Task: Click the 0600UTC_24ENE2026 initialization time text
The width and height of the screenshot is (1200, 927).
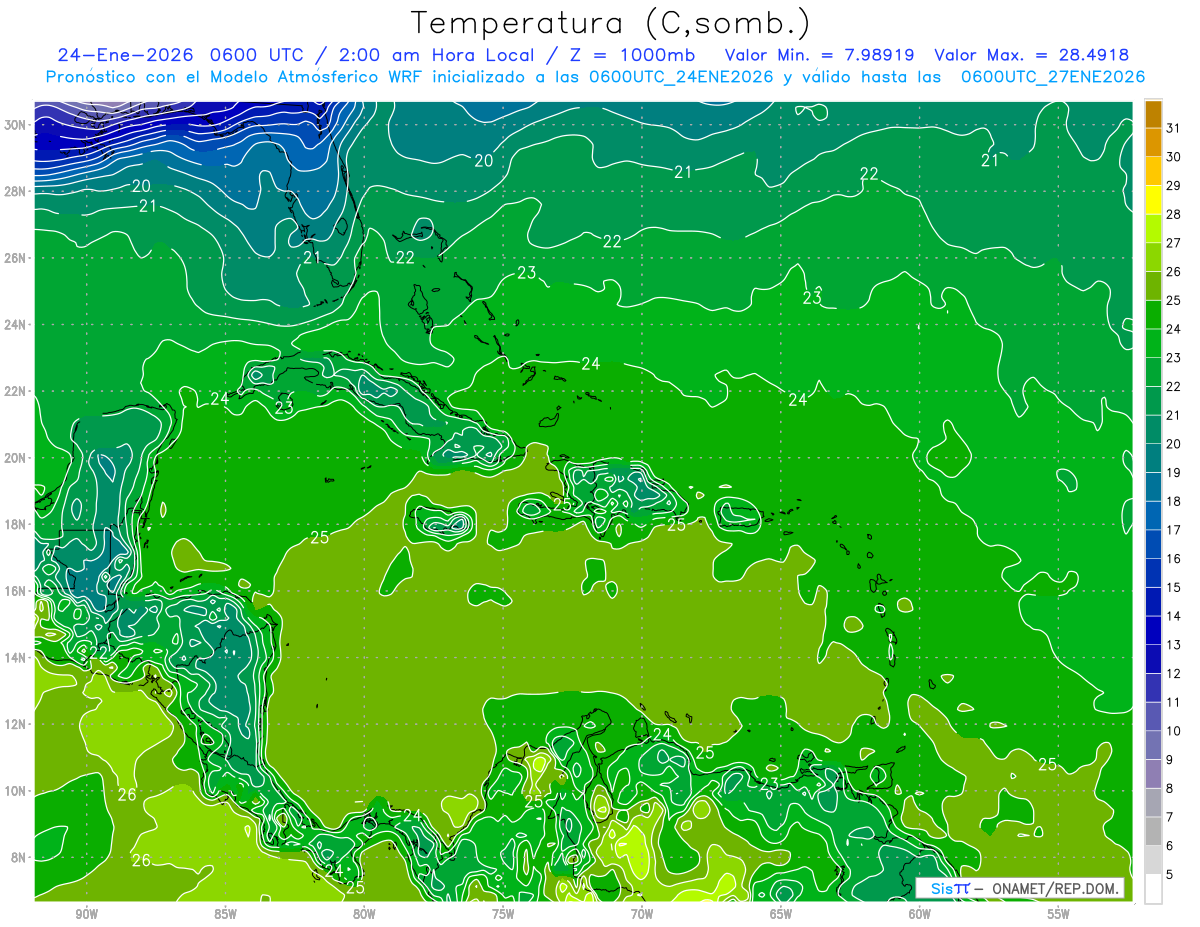Action: 681,77
